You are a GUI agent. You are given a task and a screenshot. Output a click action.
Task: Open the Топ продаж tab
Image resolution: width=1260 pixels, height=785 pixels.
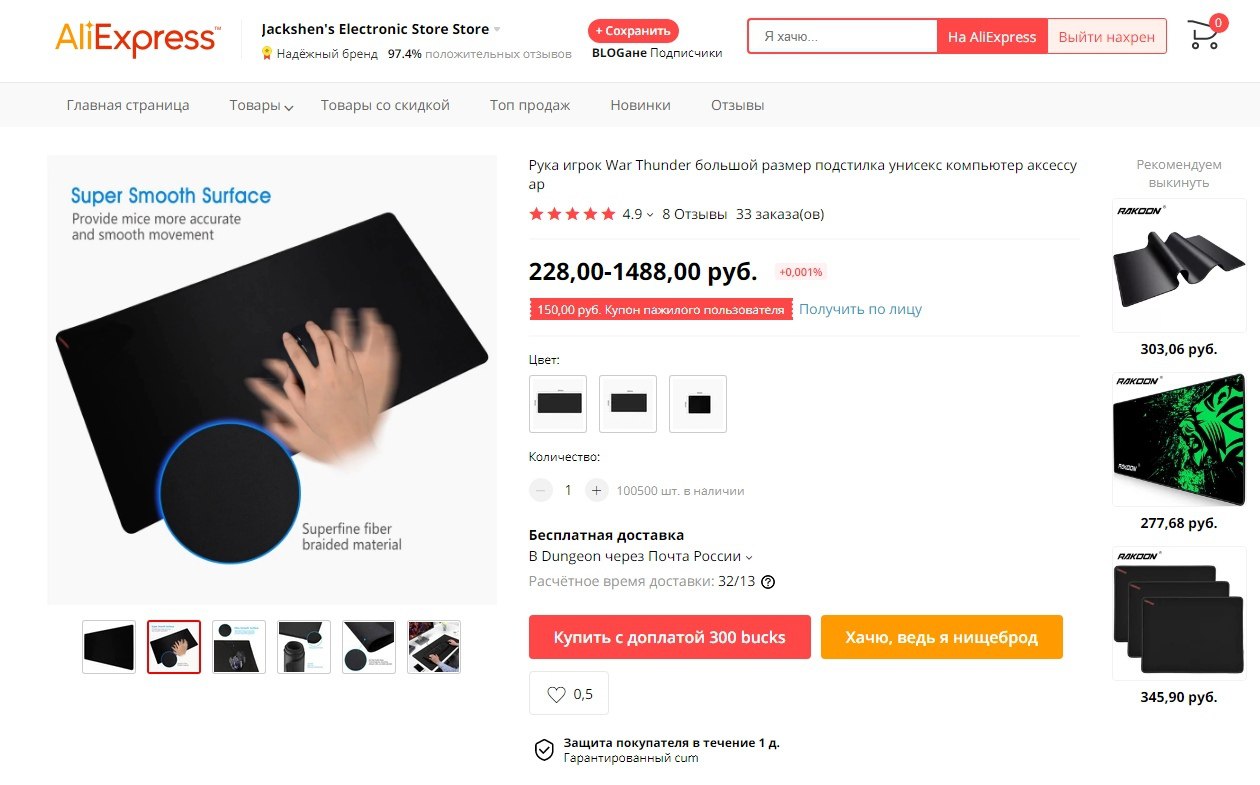click(530, 105)
